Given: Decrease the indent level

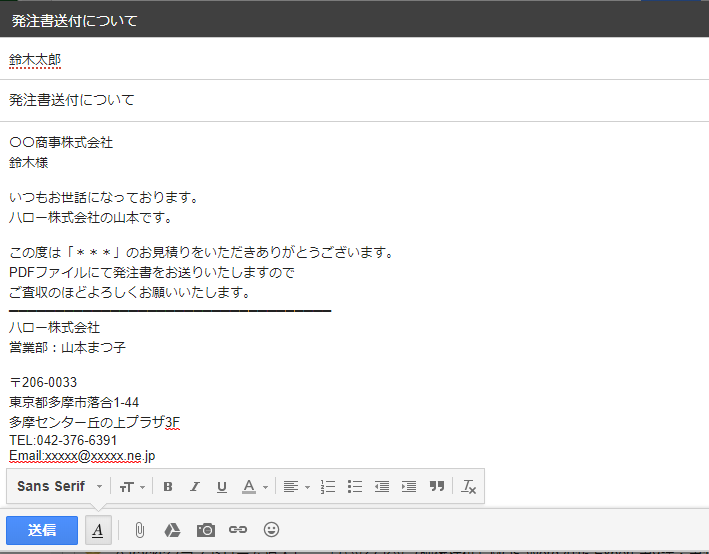Looking at the screenshot, I should point(381,487).
